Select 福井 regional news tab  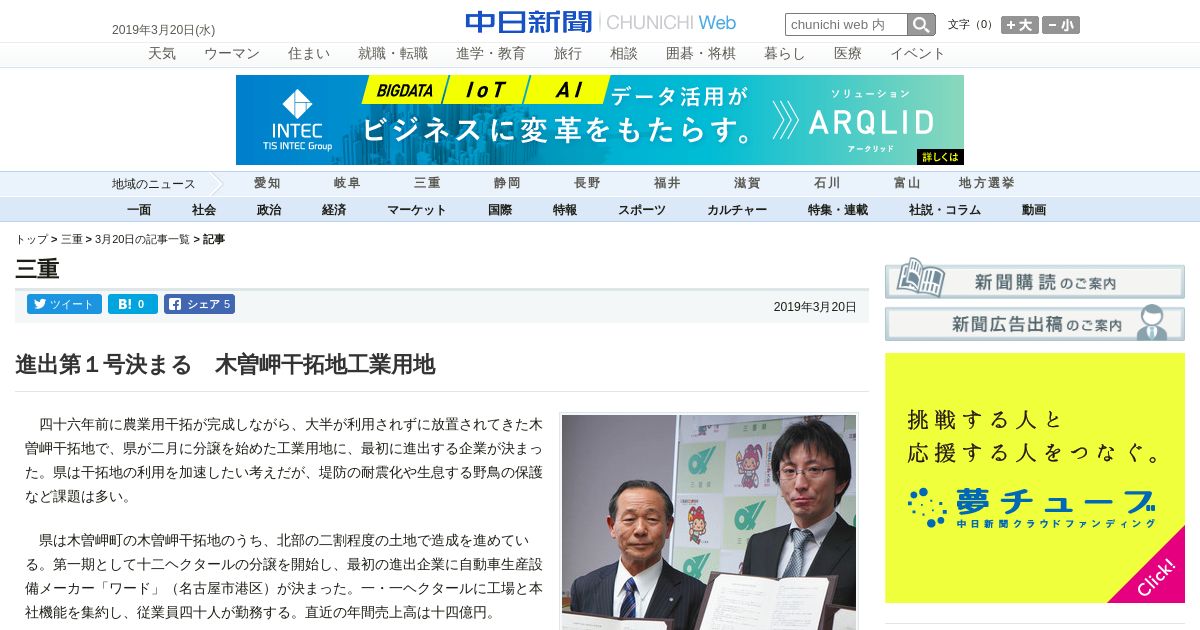tap(667, 183)
